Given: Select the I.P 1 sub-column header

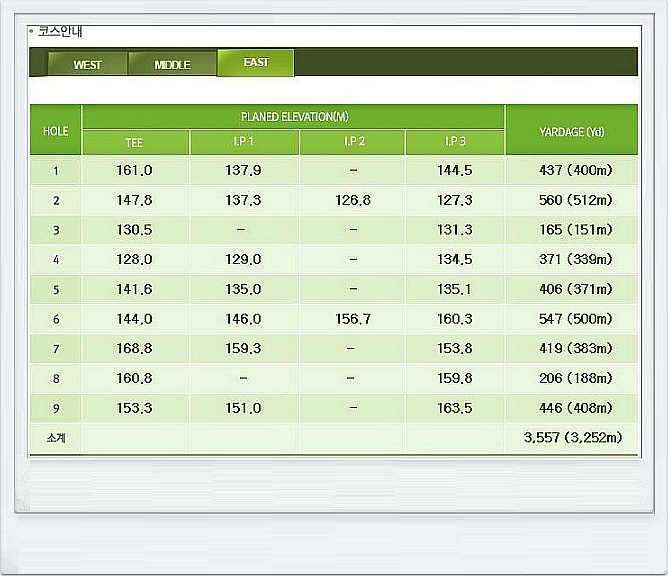Looking at the screenshot, I should 244,143.
